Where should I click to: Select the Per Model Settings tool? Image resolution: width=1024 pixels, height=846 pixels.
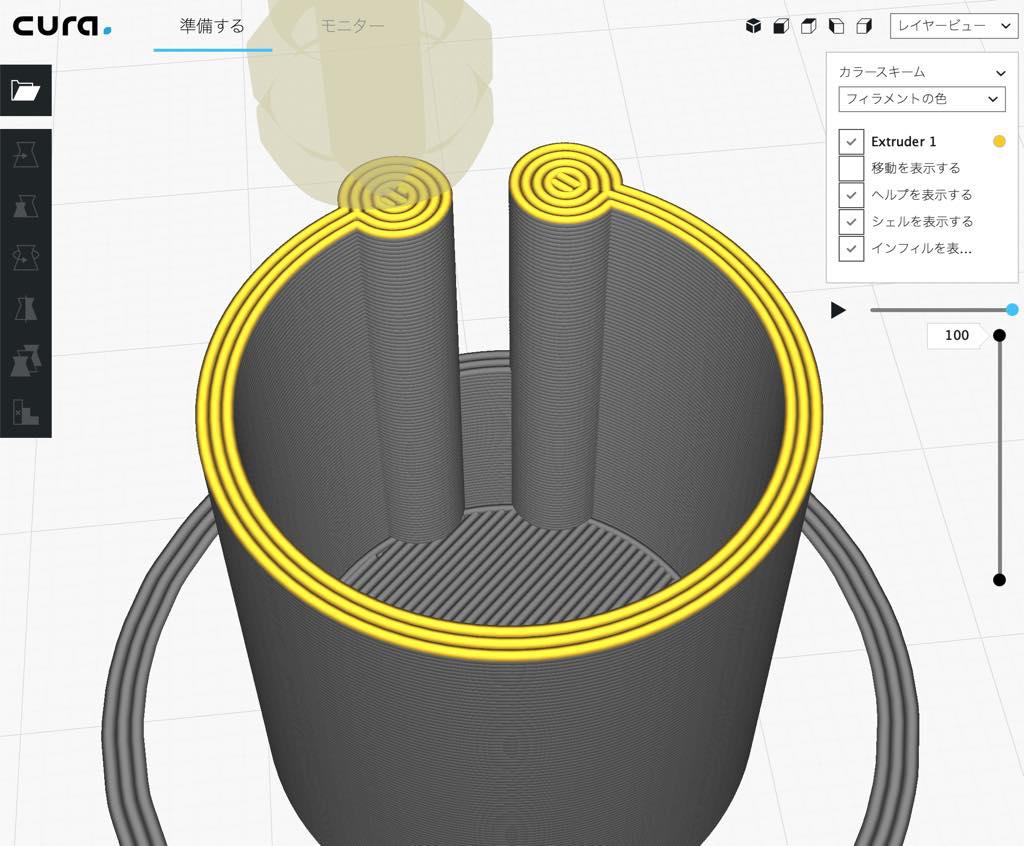pyautogui.click(x=25, y=360)
